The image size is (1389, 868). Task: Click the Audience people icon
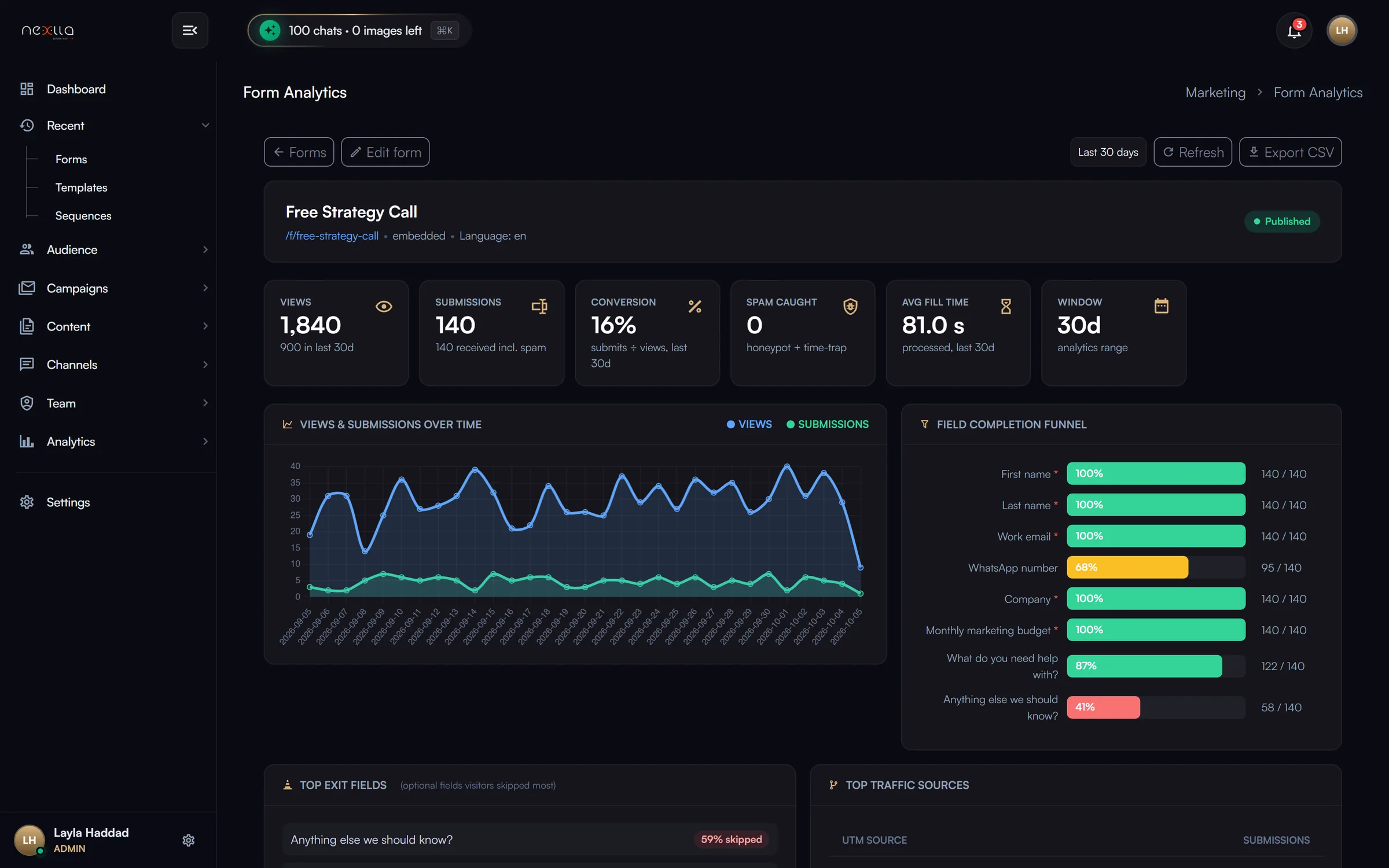pyautogui.click(x=27, y=249)
